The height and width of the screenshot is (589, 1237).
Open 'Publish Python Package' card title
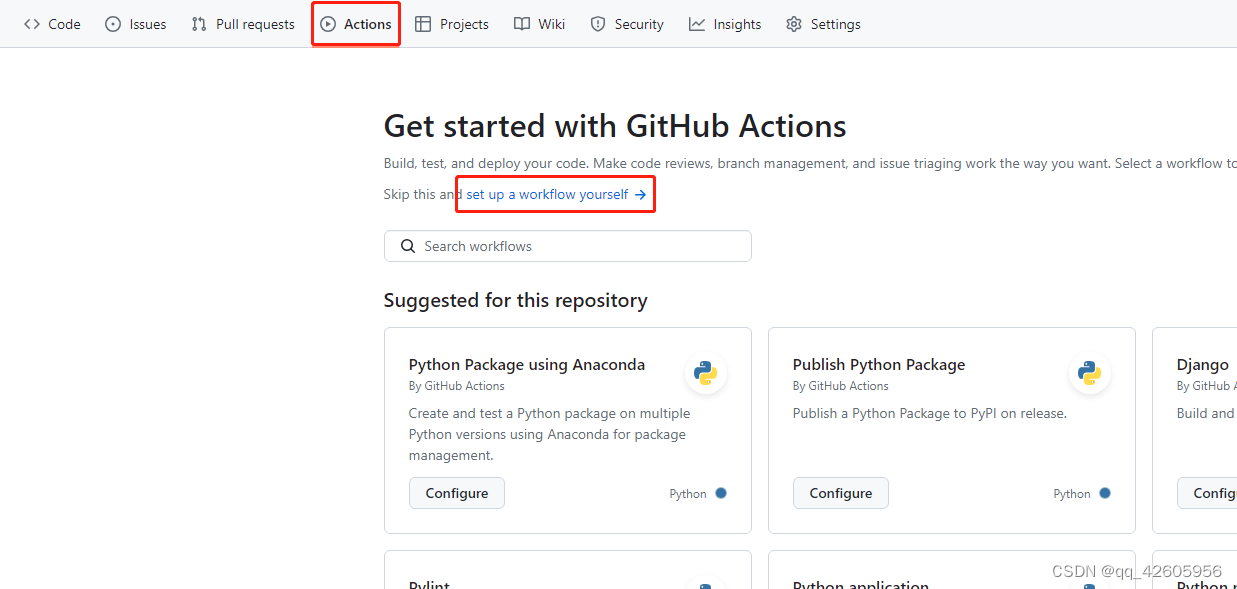(879, 364)
